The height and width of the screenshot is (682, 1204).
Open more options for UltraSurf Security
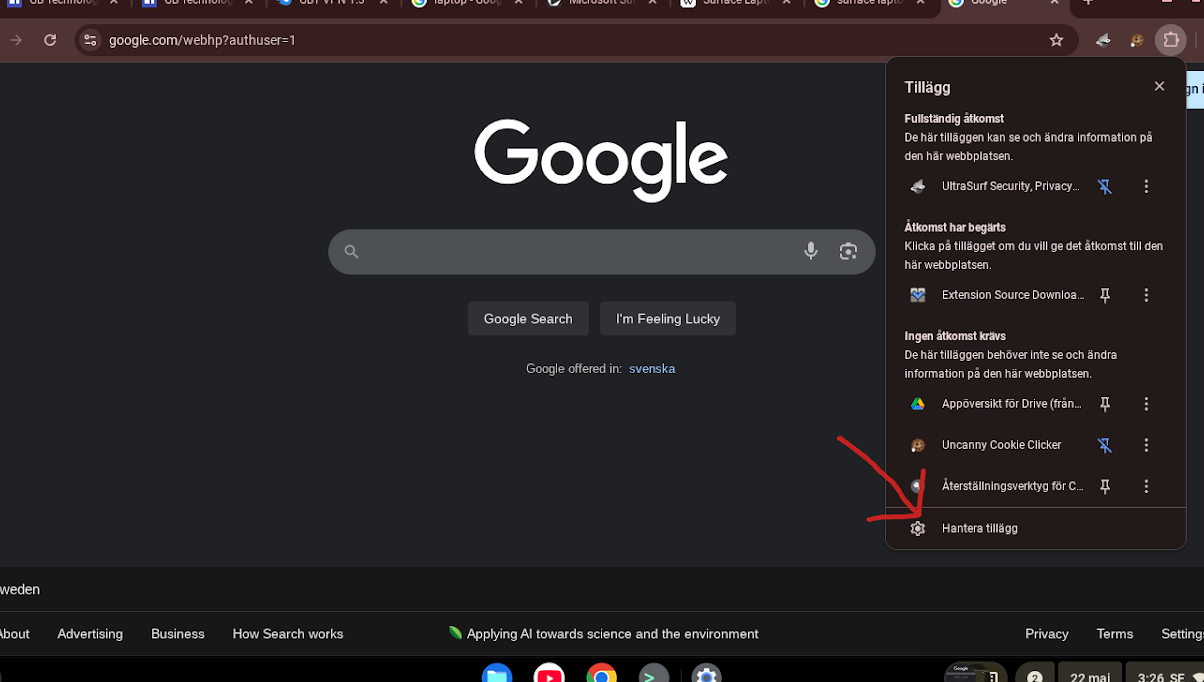[1146, 186]
